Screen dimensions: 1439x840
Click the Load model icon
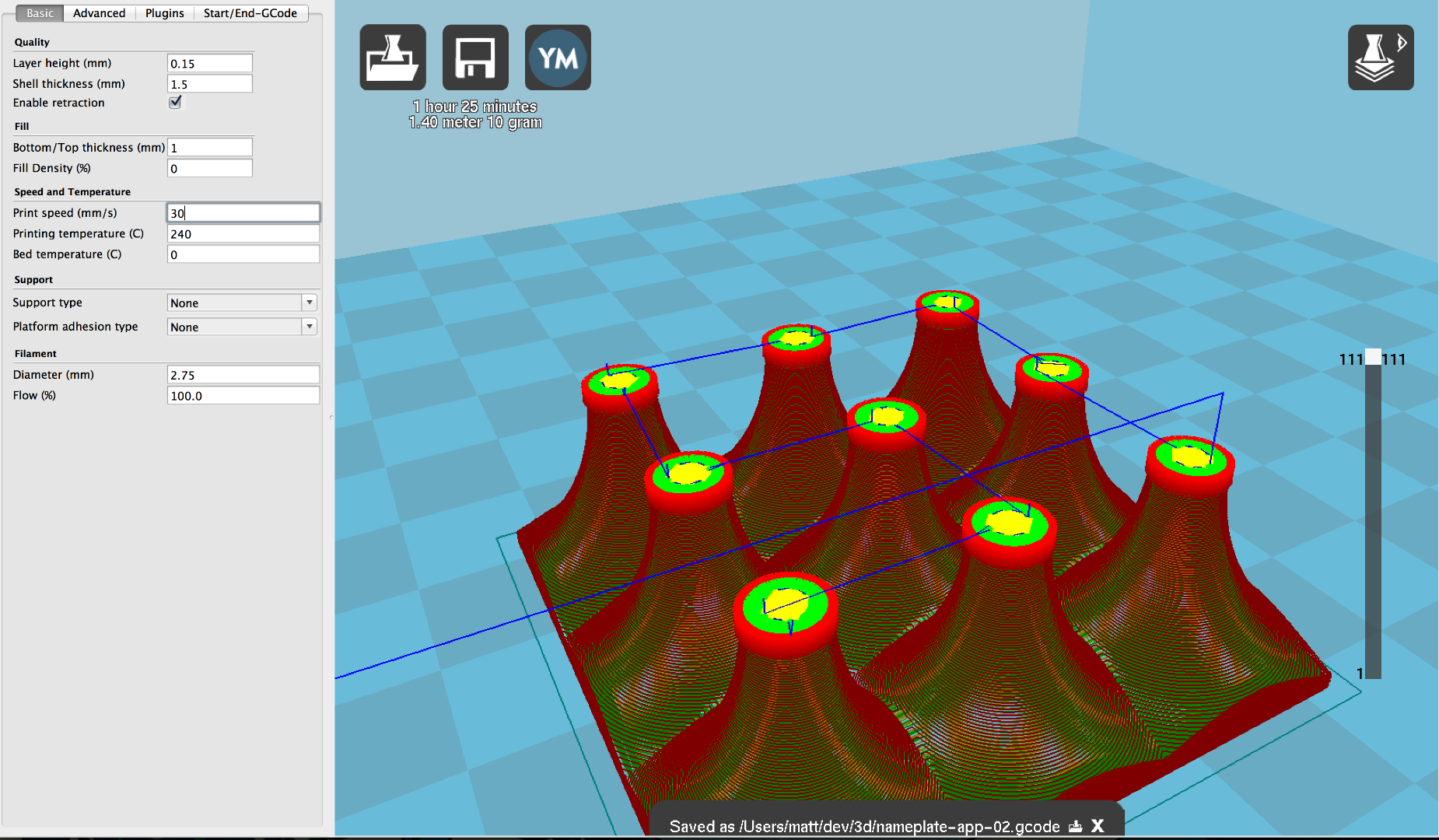coord(393,58)
